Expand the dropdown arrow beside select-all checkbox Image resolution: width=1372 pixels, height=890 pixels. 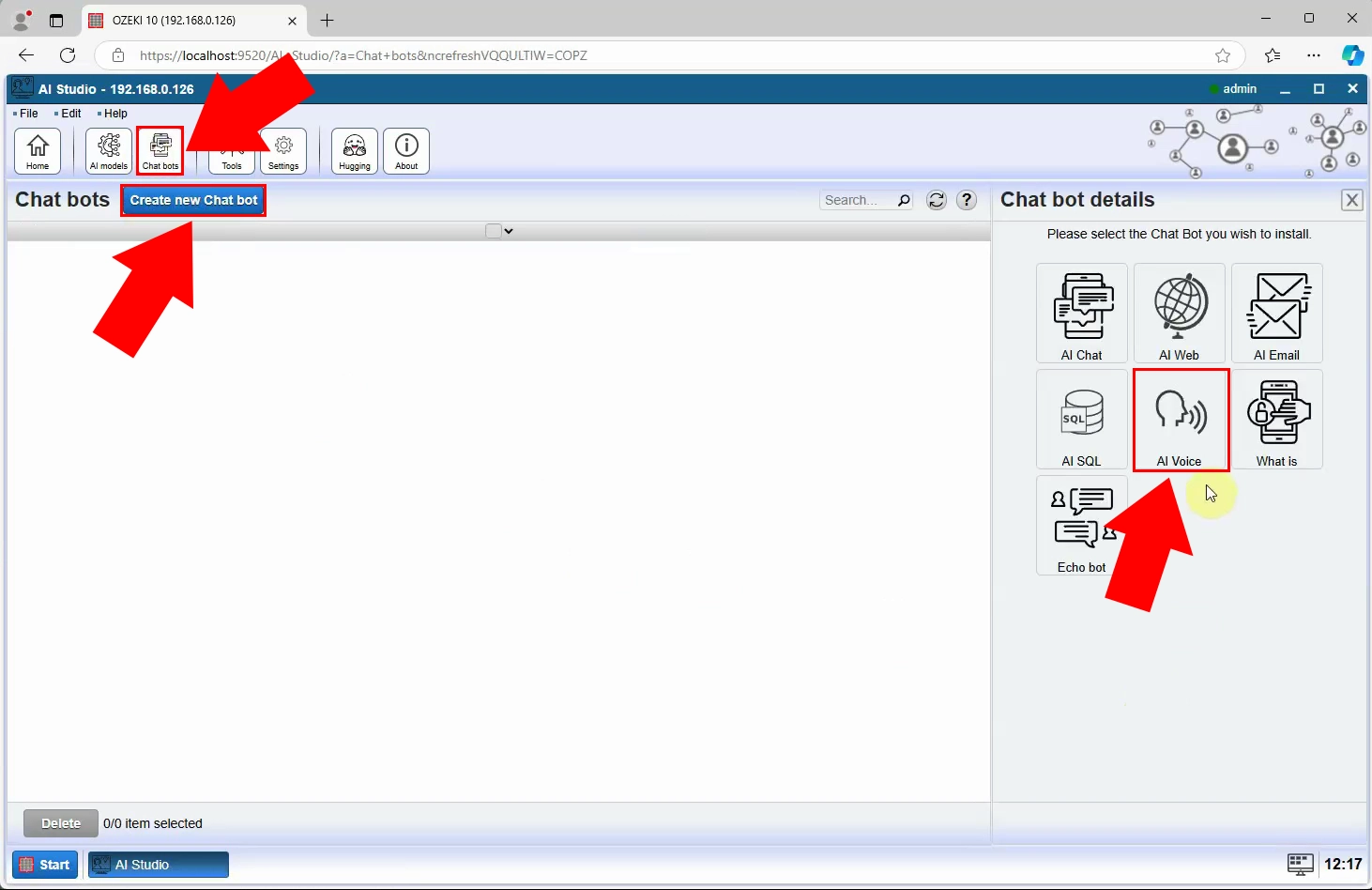pyautogui.click(x=509, y=231)
